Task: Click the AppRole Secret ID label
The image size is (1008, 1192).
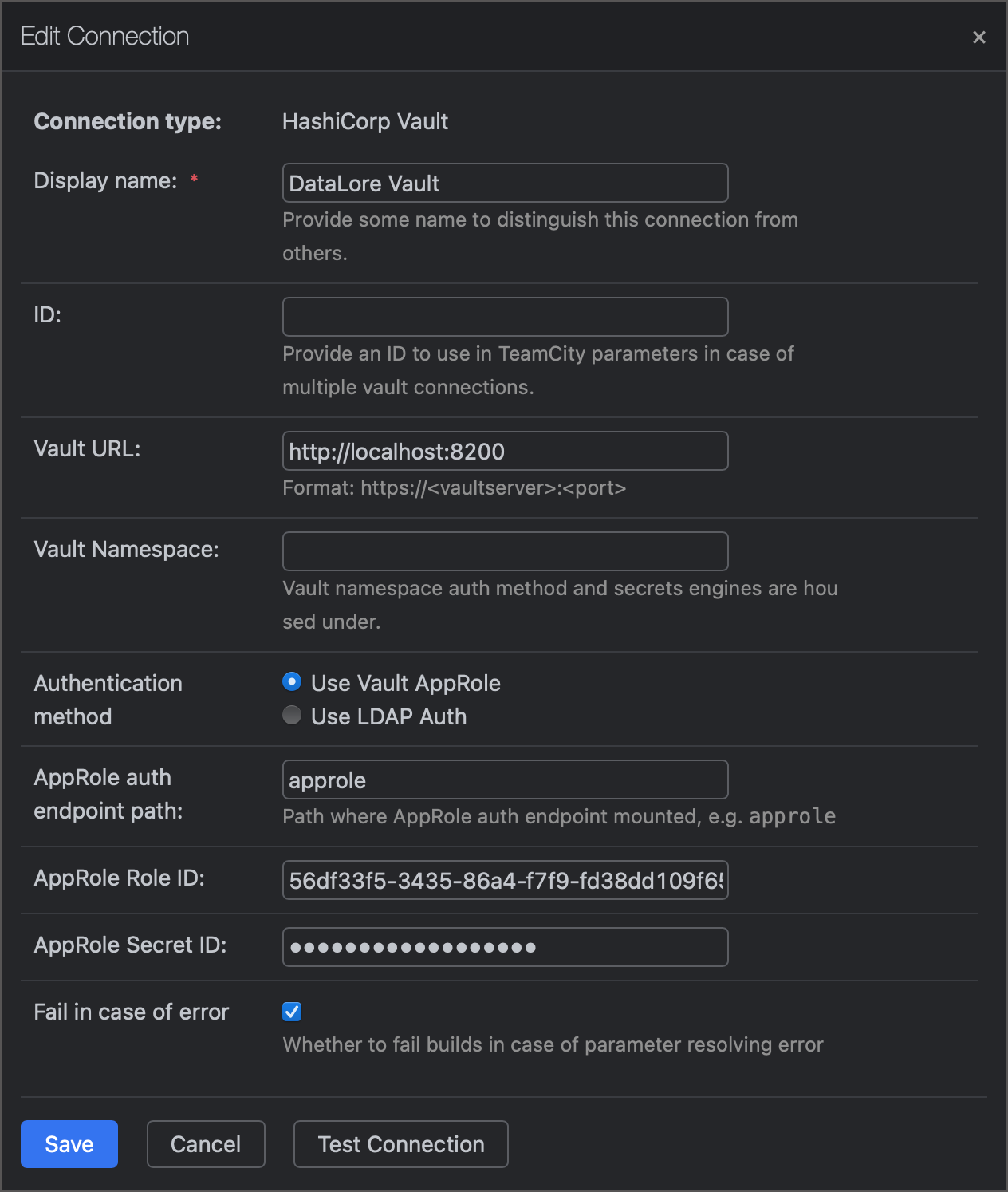Action: pyautogui.click(x=130, y=945)
